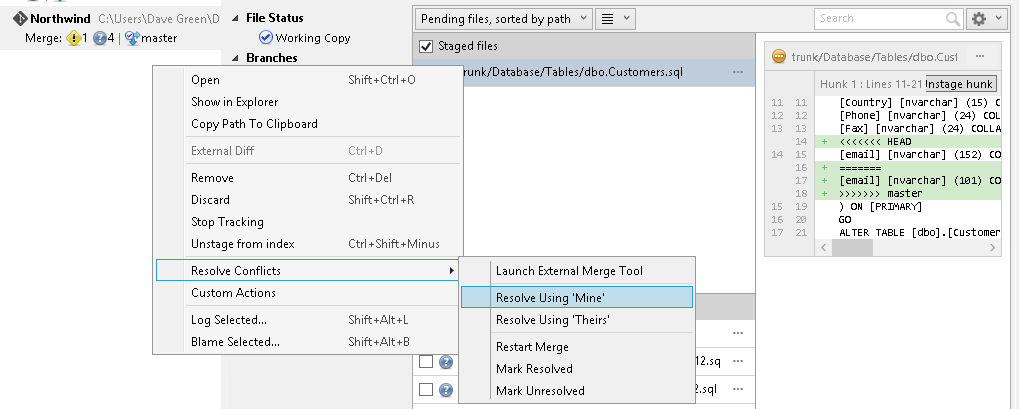This screenshot has width=1019, height=409.
Task: Click the orange conflict icon in diff header
Action: click(779, 57)
